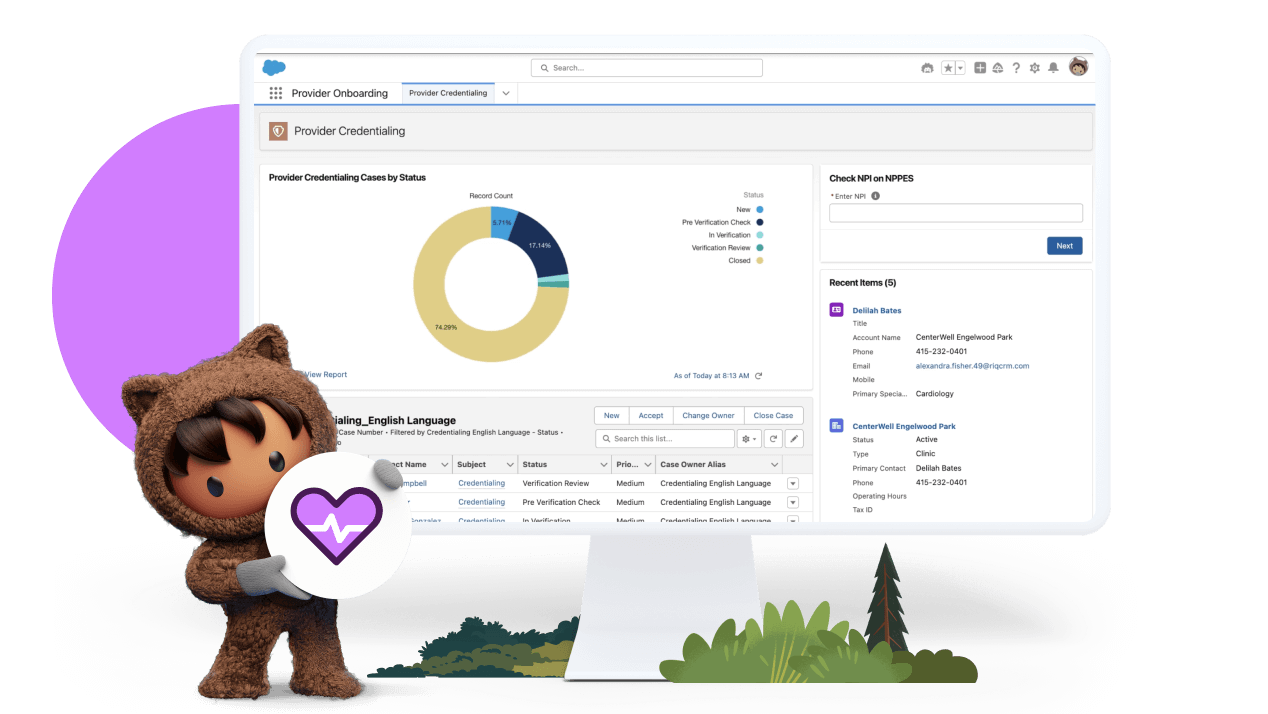Open the Status column chevron menu
The height and width of the screenshot is (714, 1268).
(x=604, y=465)
